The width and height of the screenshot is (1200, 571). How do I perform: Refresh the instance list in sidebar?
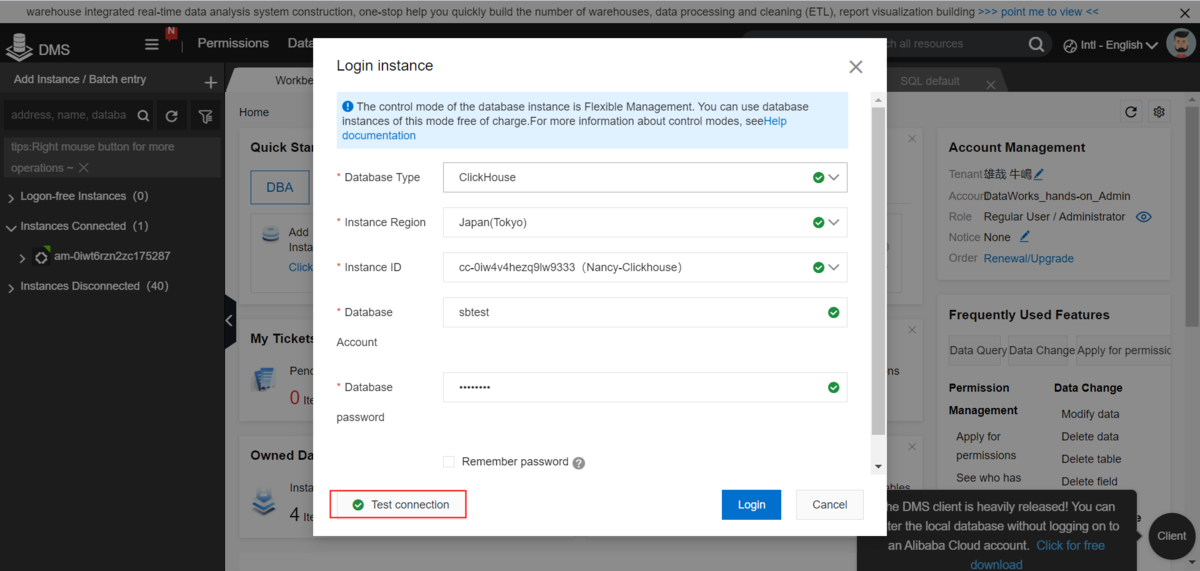[x=171, y=116]
